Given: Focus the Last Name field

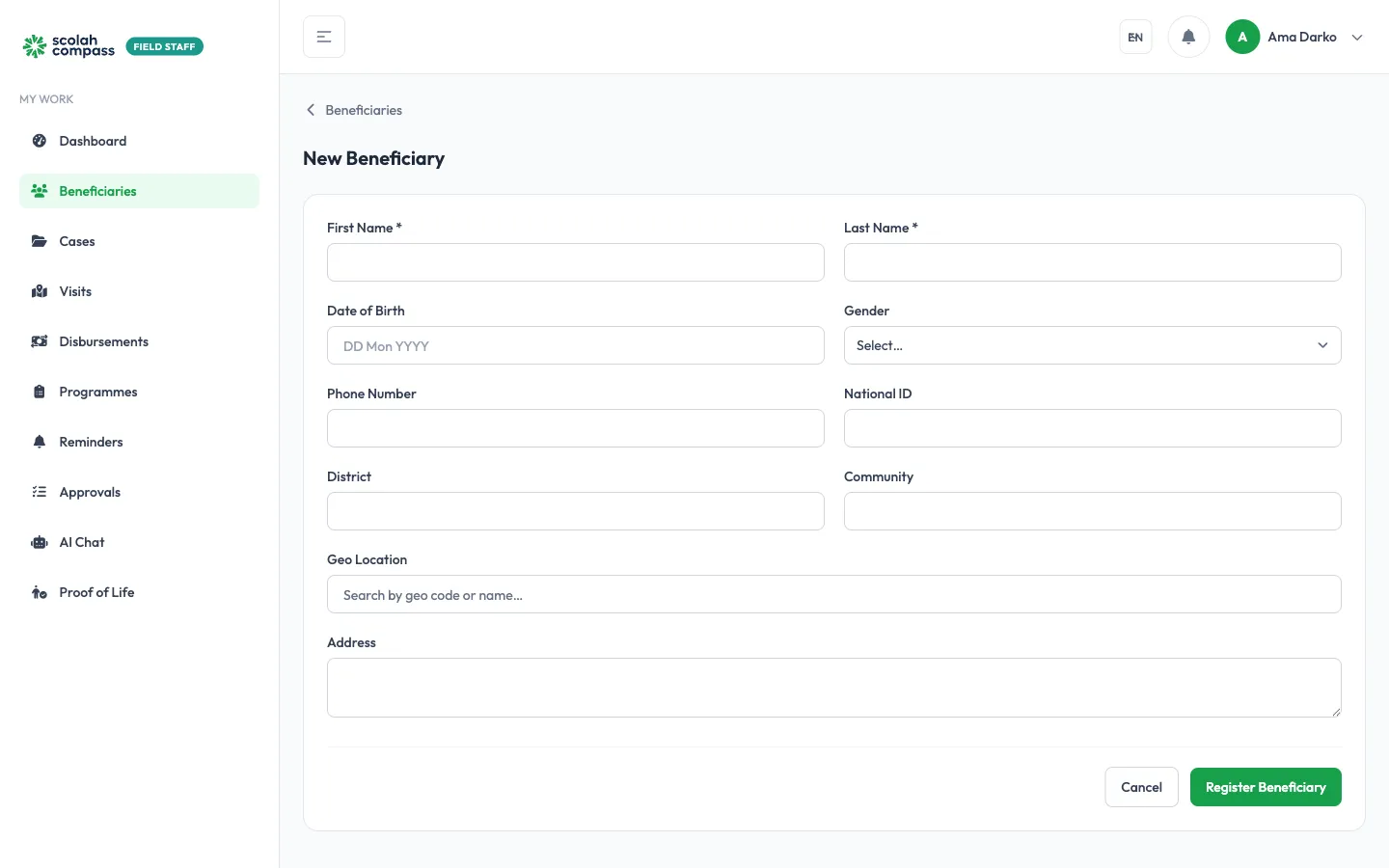Looking at the screenshot, I should pyautogui.click(x=1092, y=262).
